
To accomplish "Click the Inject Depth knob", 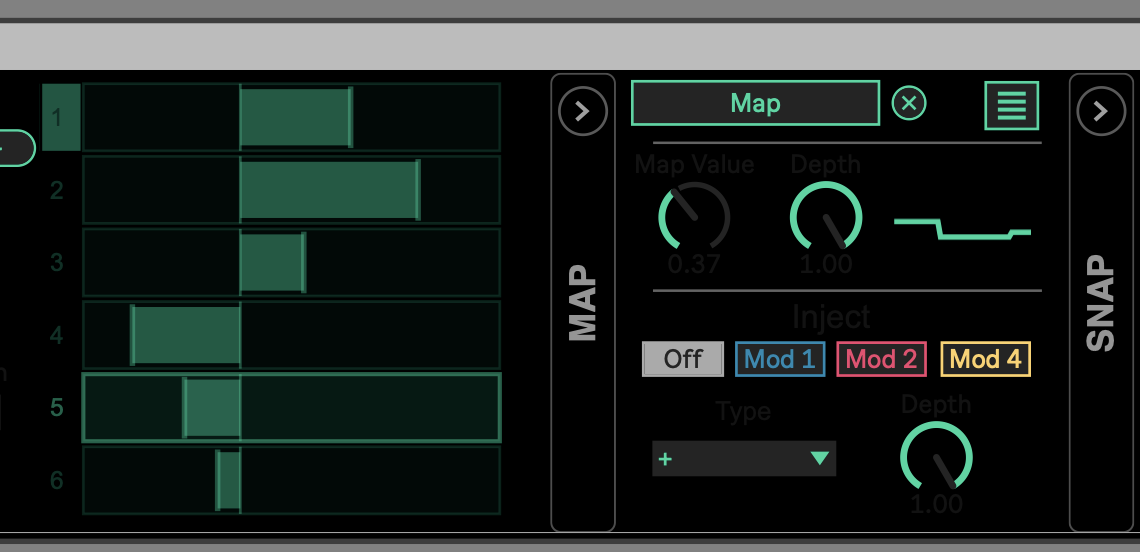I will 936,457.
